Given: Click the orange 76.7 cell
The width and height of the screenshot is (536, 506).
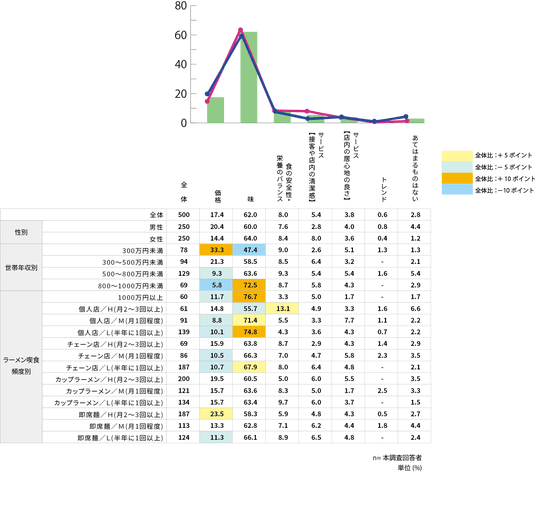Looking at the screenshot, I should click(249, 297).
